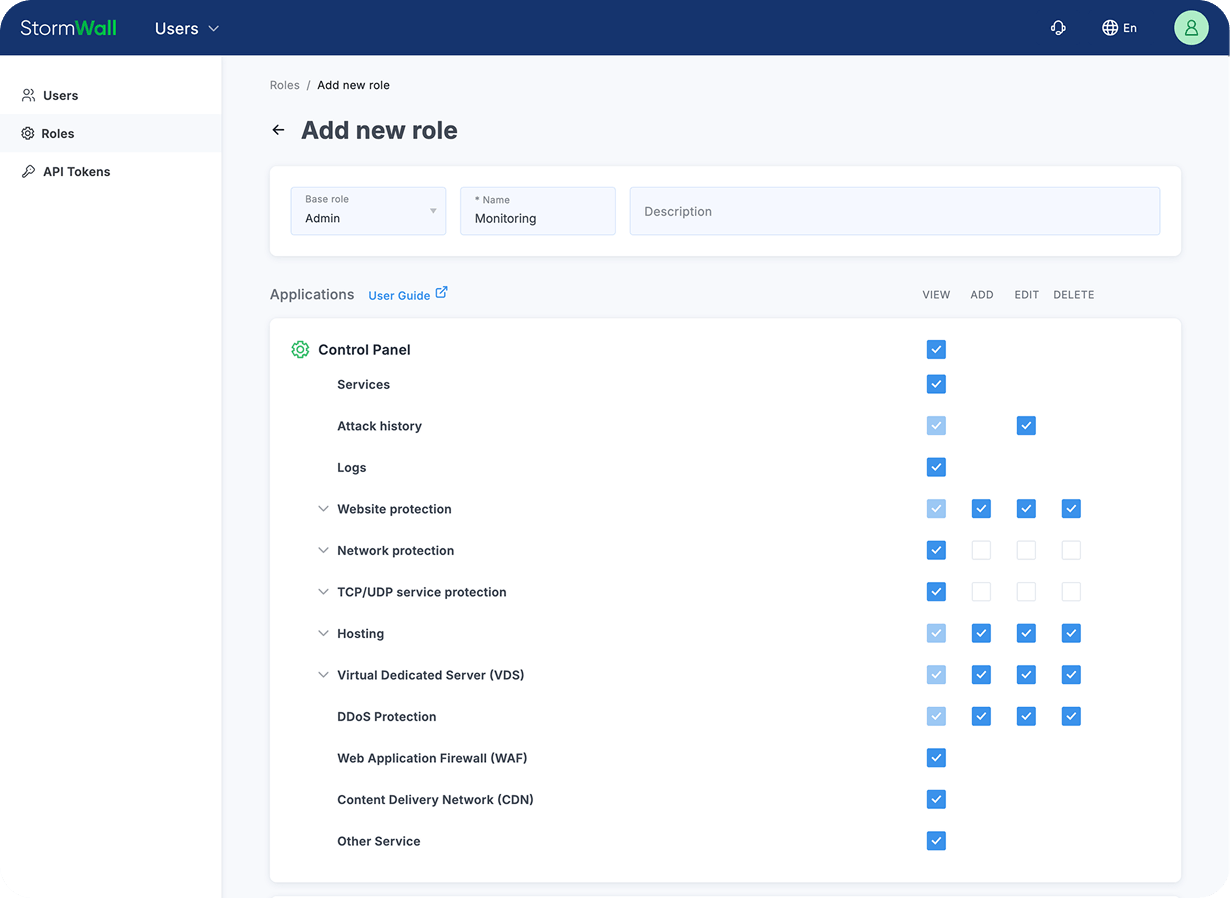Click the Users sidebar people icon

[x=28, y=95]
